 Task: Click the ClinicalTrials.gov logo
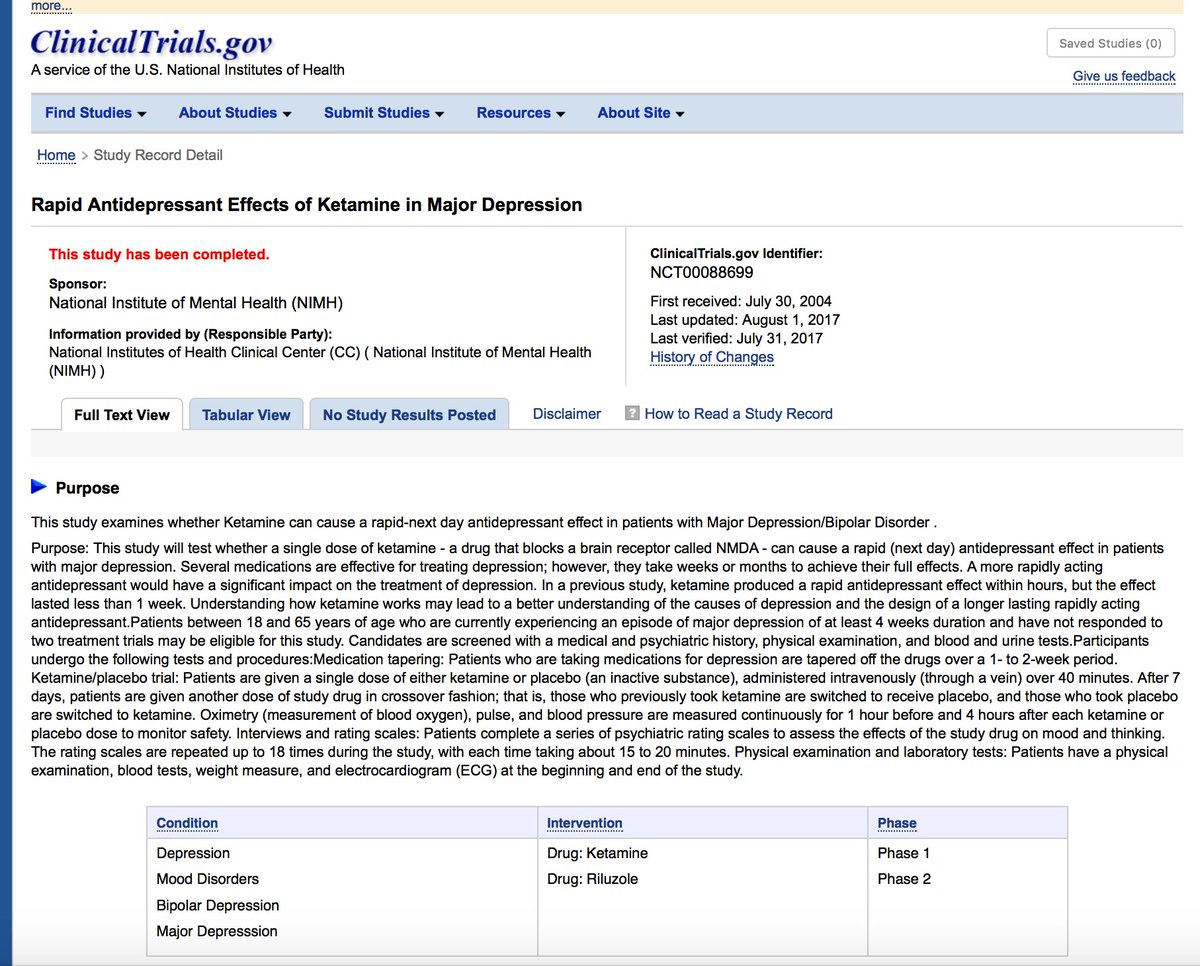click(x=151, y=42)
